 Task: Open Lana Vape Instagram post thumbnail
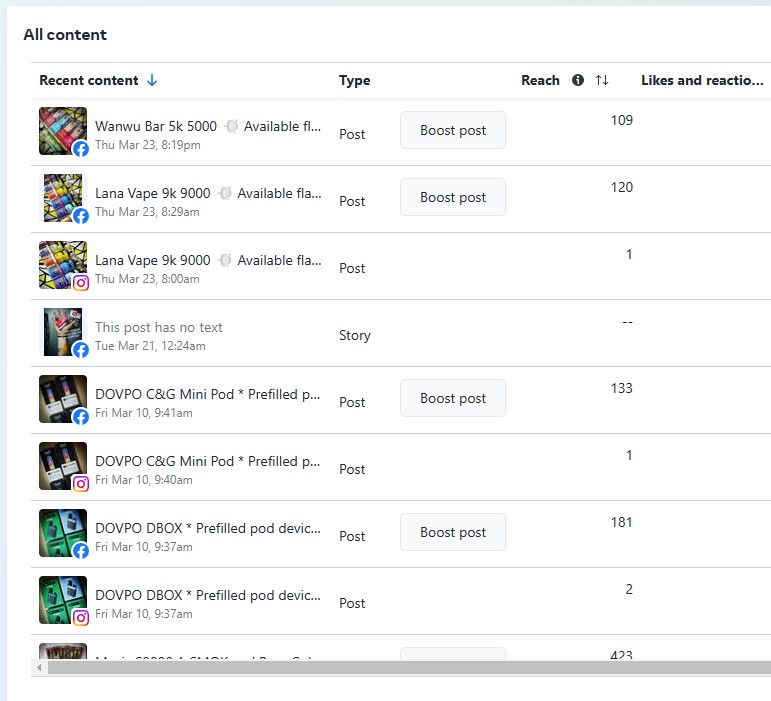point(63,265)
